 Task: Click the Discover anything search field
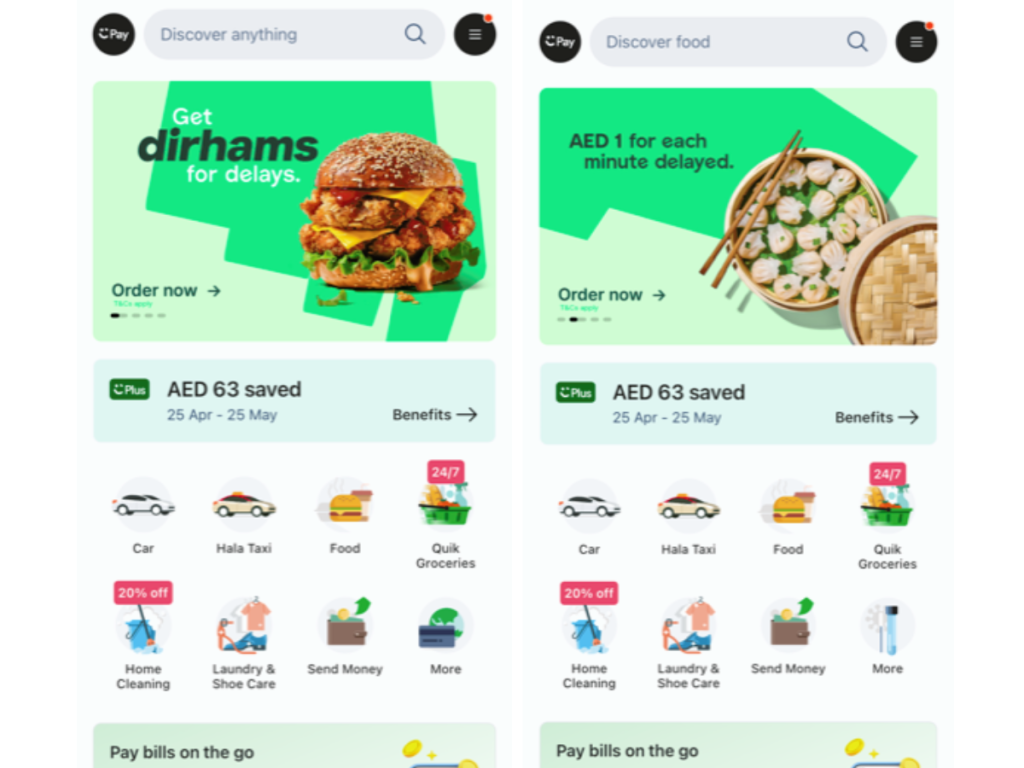(294, 34)
